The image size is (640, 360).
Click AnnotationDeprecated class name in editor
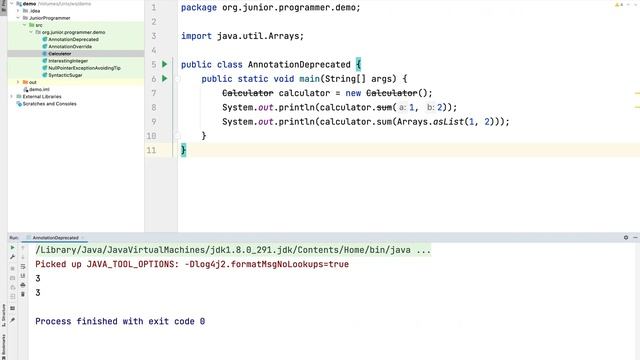tap(299, 64)
